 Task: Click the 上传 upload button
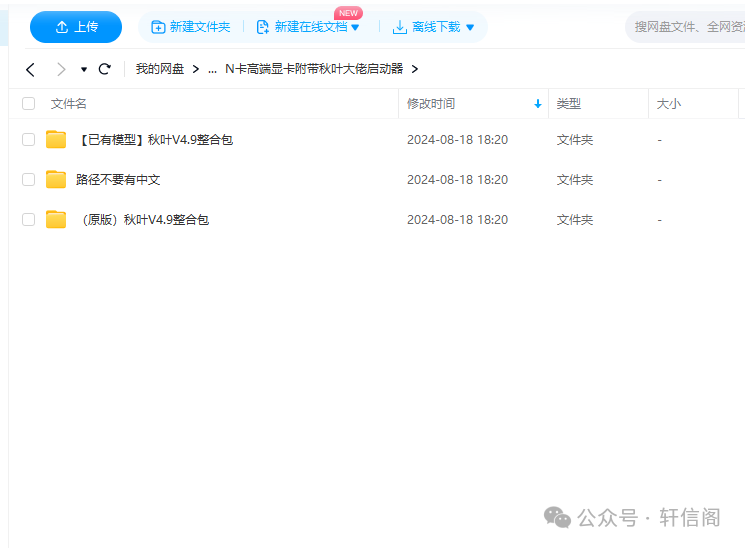(x=76, y=27)
